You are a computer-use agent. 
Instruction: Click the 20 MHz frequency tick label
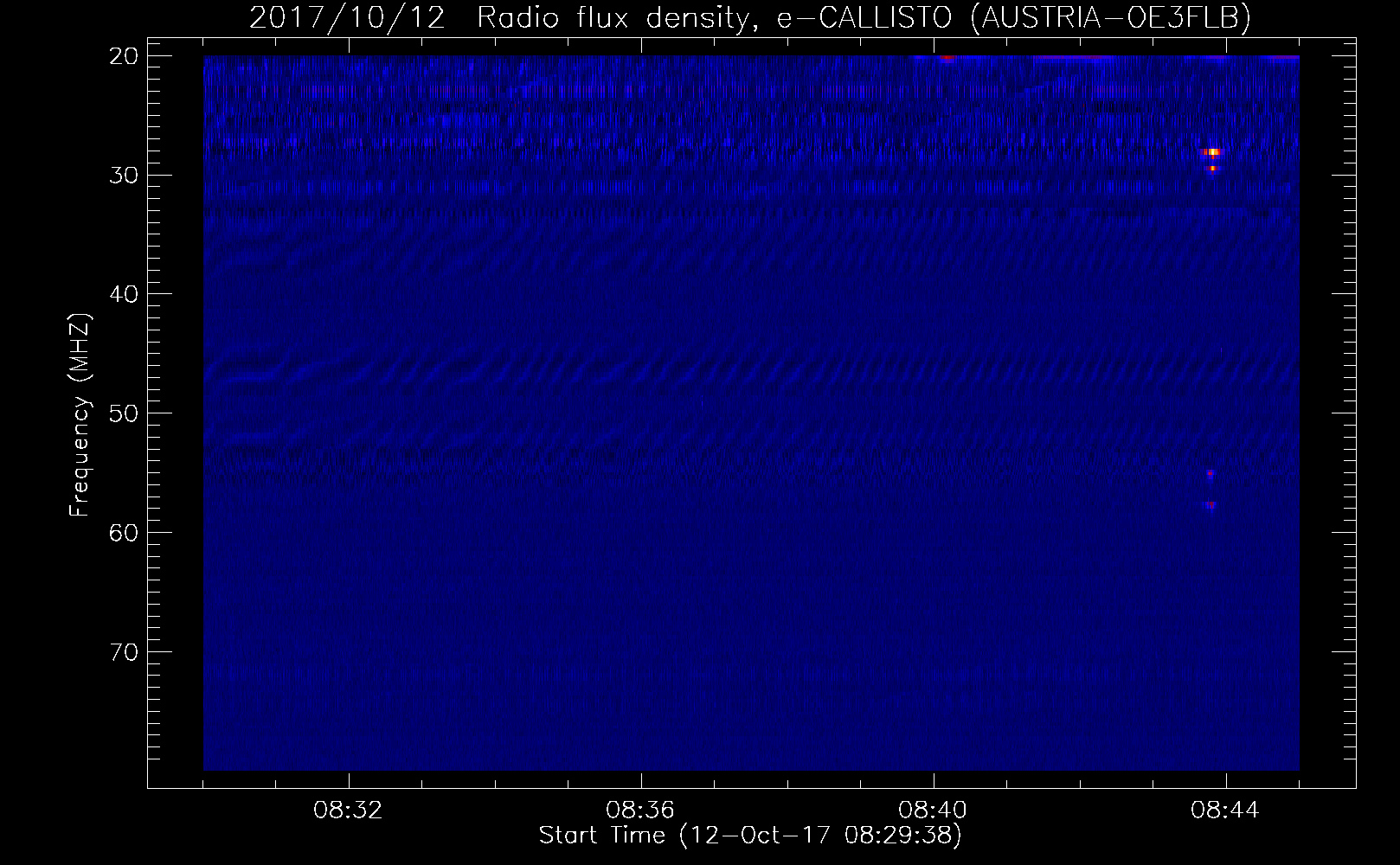[x=125, y=56]
